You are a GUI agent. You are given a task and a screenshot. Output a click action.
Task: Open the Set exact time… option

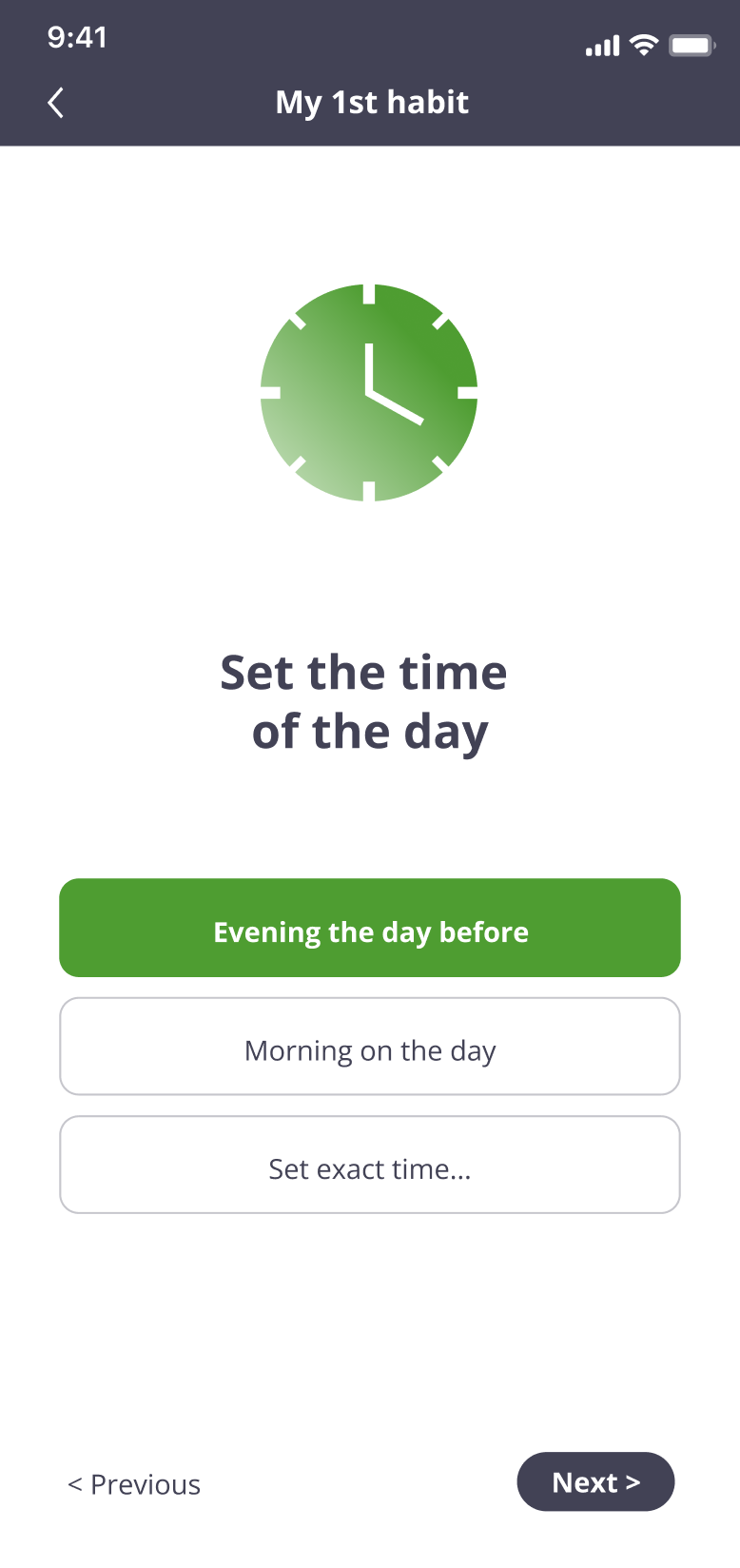point(370,1166)
